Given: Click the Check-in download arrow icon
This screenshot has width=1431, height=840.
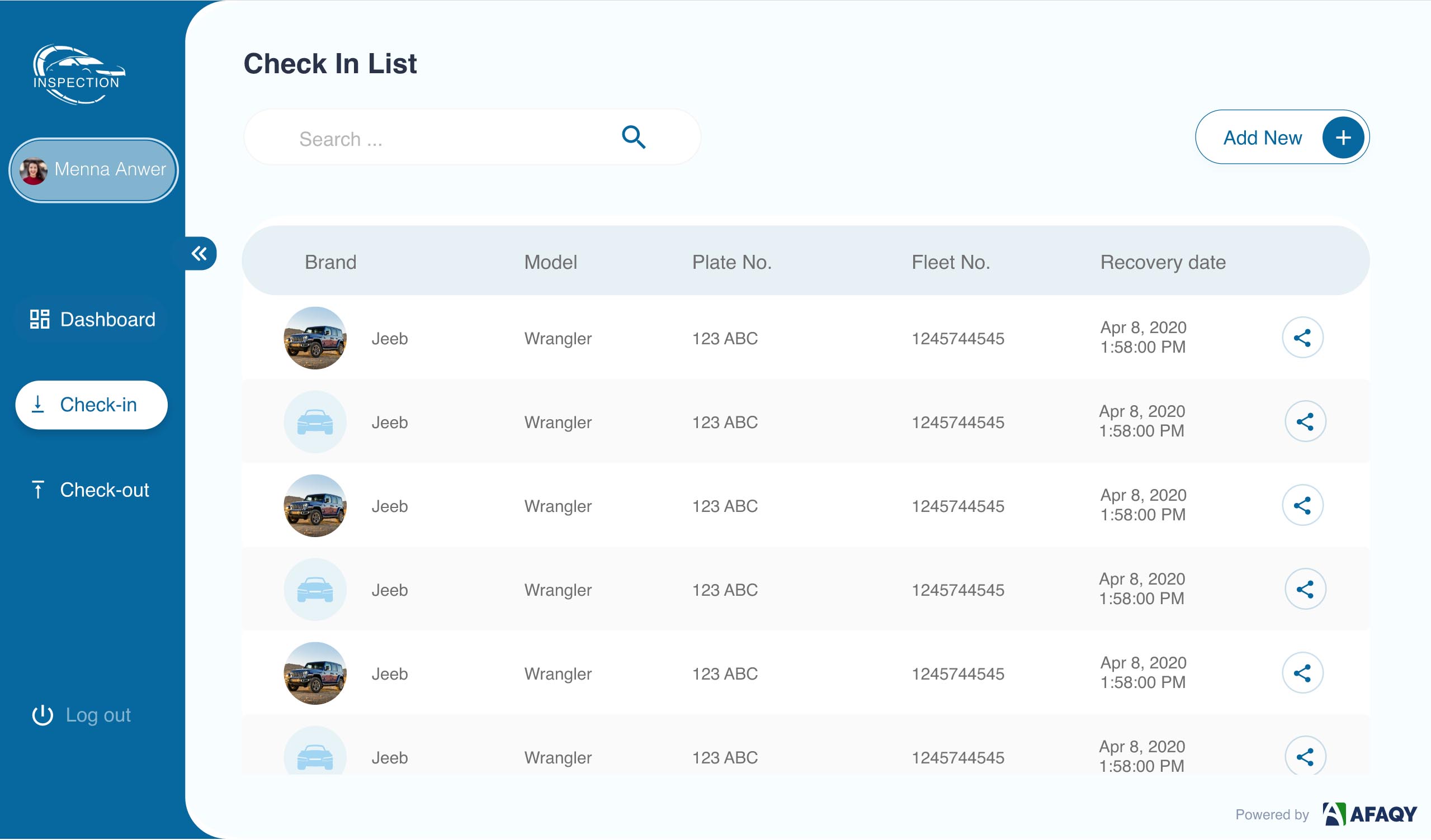Looking at the screenshot, I should pos(37,405).
